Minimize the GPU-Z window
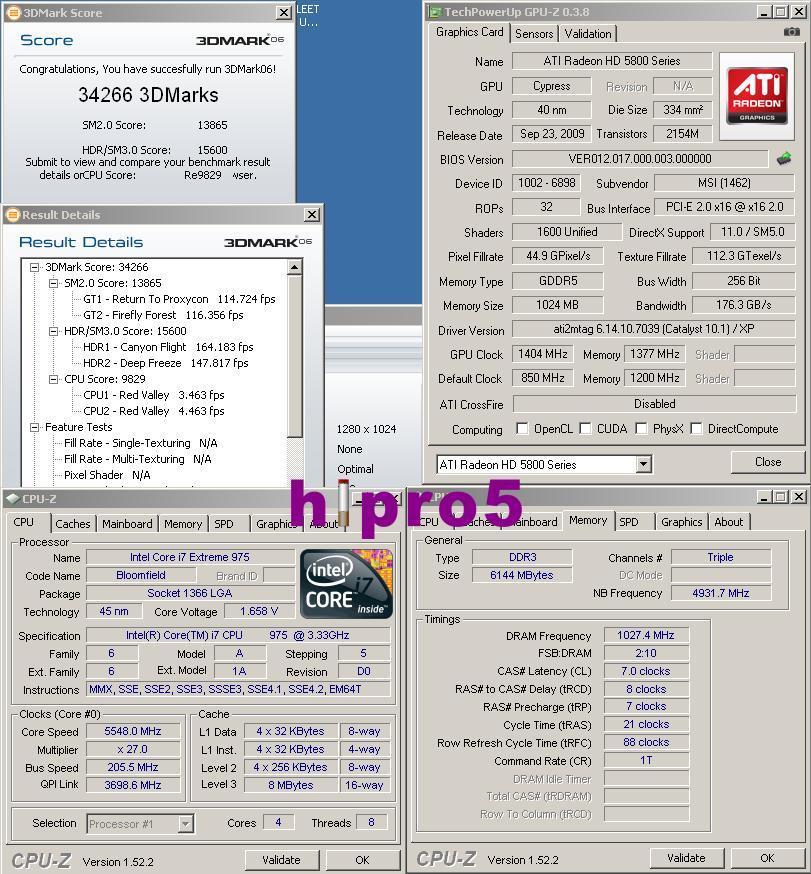This screenshot has height=874, width=811. 764,12
